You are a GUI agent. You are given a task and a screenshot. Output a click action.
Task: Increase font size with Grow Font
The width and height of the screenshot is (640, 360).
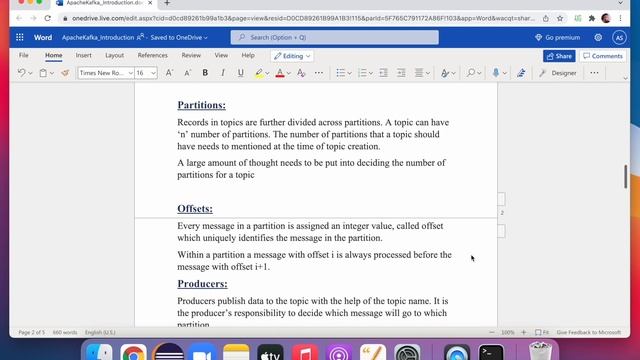point(169,73)
